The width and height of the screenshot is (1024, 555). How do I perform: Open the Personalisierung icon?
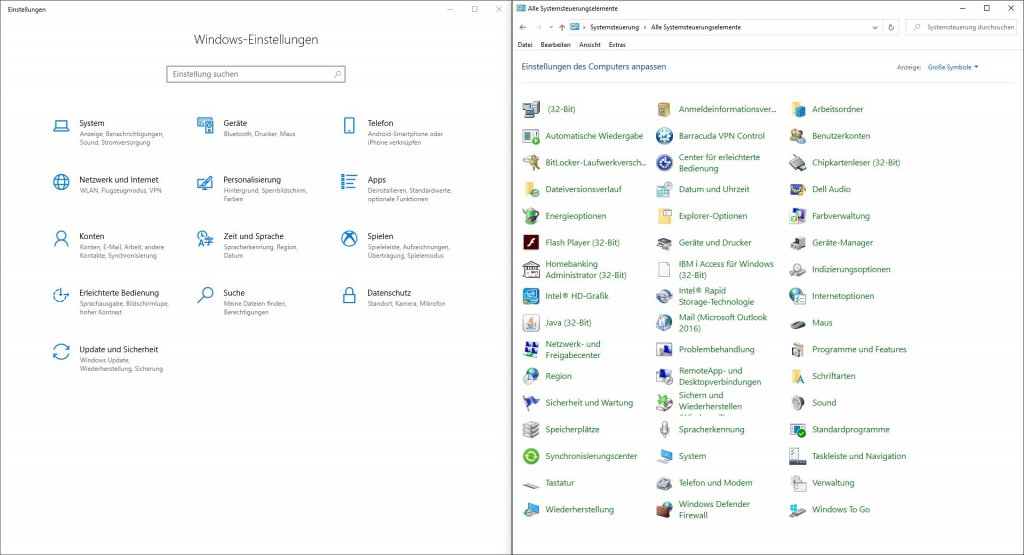(205, 182)
